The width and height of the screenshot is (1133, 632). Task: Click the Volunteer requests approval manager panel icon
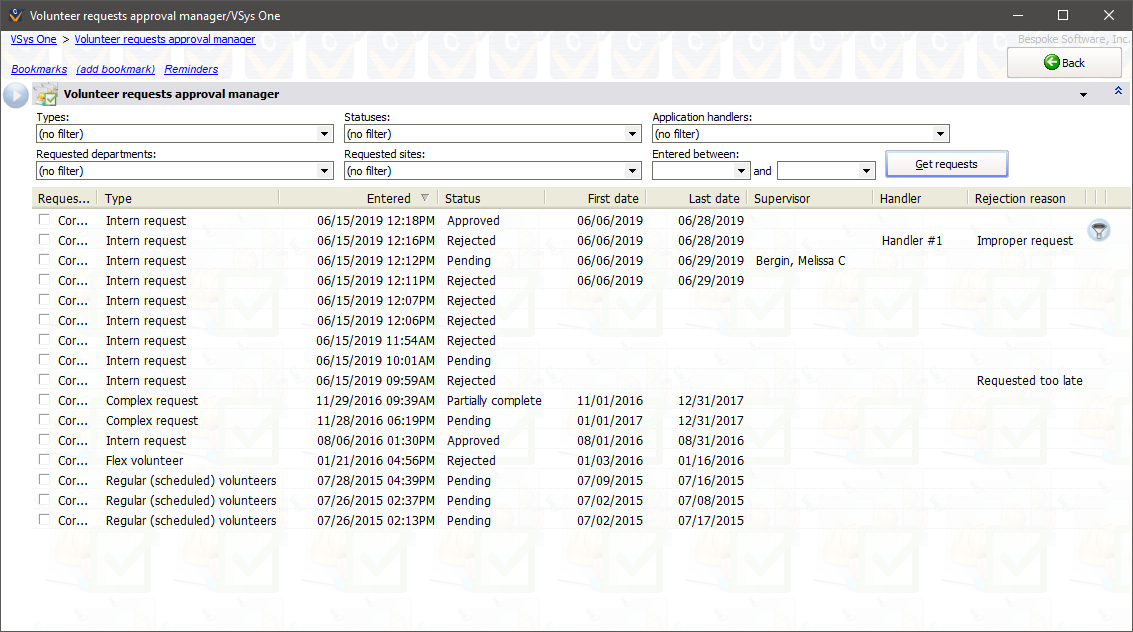pos(45,95)
